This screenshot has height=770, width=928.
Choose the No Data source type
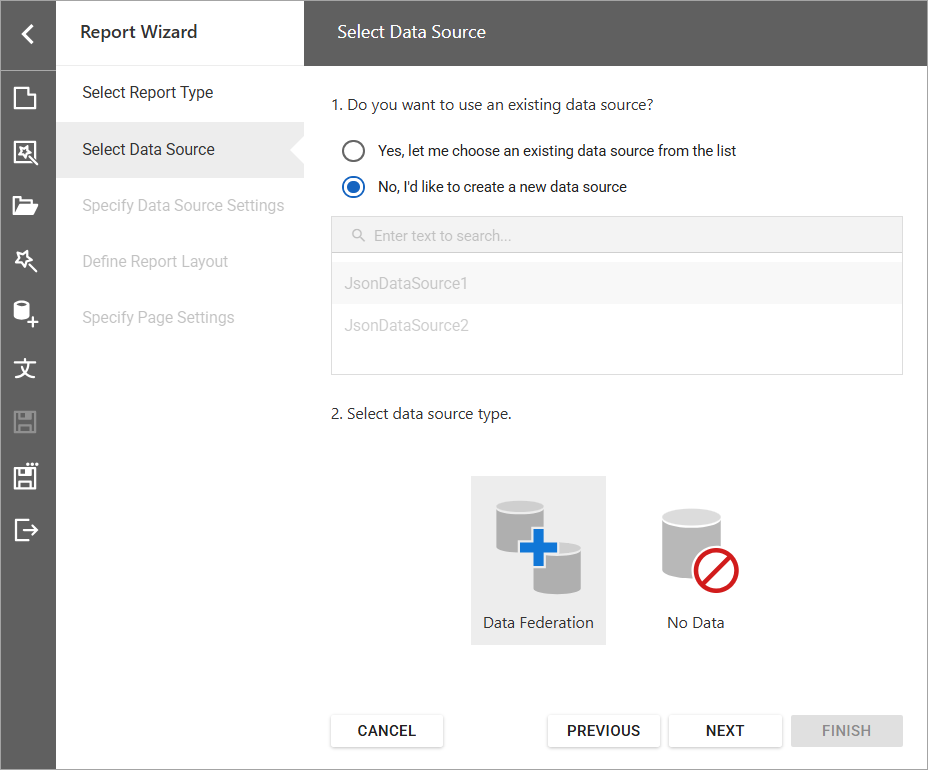[x=696, y=560]
